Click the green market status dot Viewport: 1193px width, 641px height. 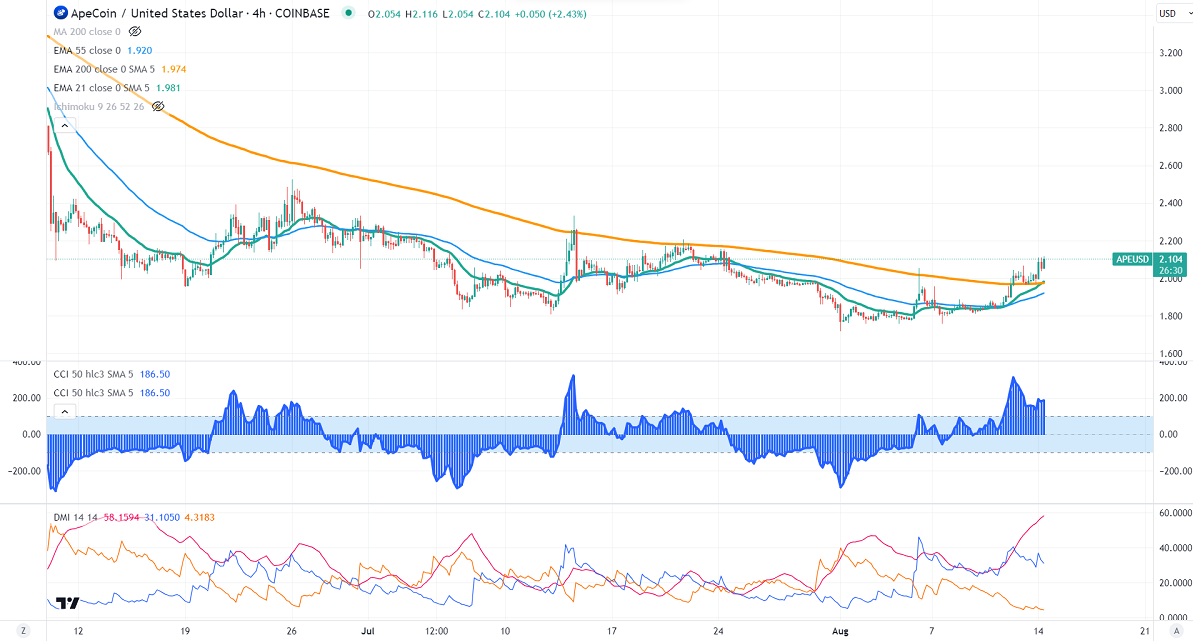pyautogui.click(x=348, y=12)
